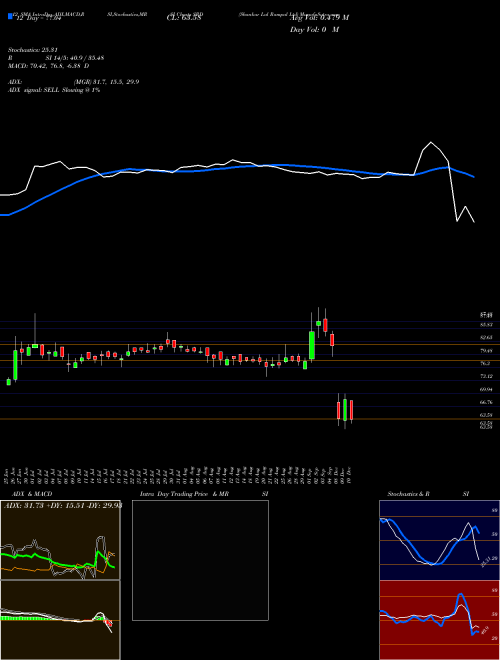The width and height of the screenshot is (500, 660).
Task: Open the blue Stochastics mini chart
Action: point(439,540)
